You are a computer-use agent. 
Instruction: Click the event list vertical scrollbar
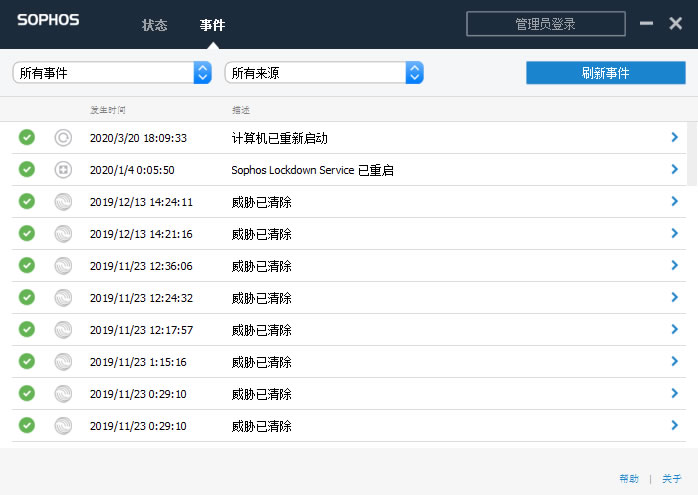[691, 155]
